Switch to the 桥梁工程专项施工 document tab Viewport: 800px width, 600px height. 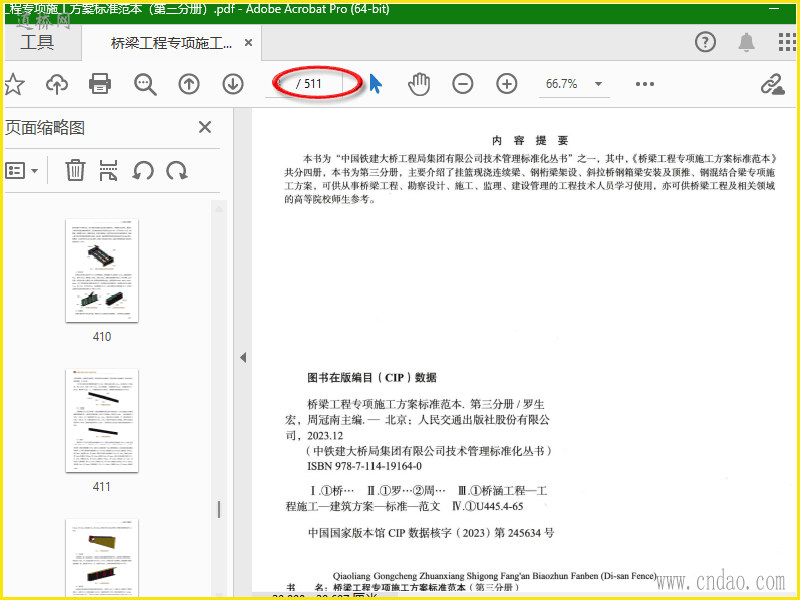click(x=171, y=43)
